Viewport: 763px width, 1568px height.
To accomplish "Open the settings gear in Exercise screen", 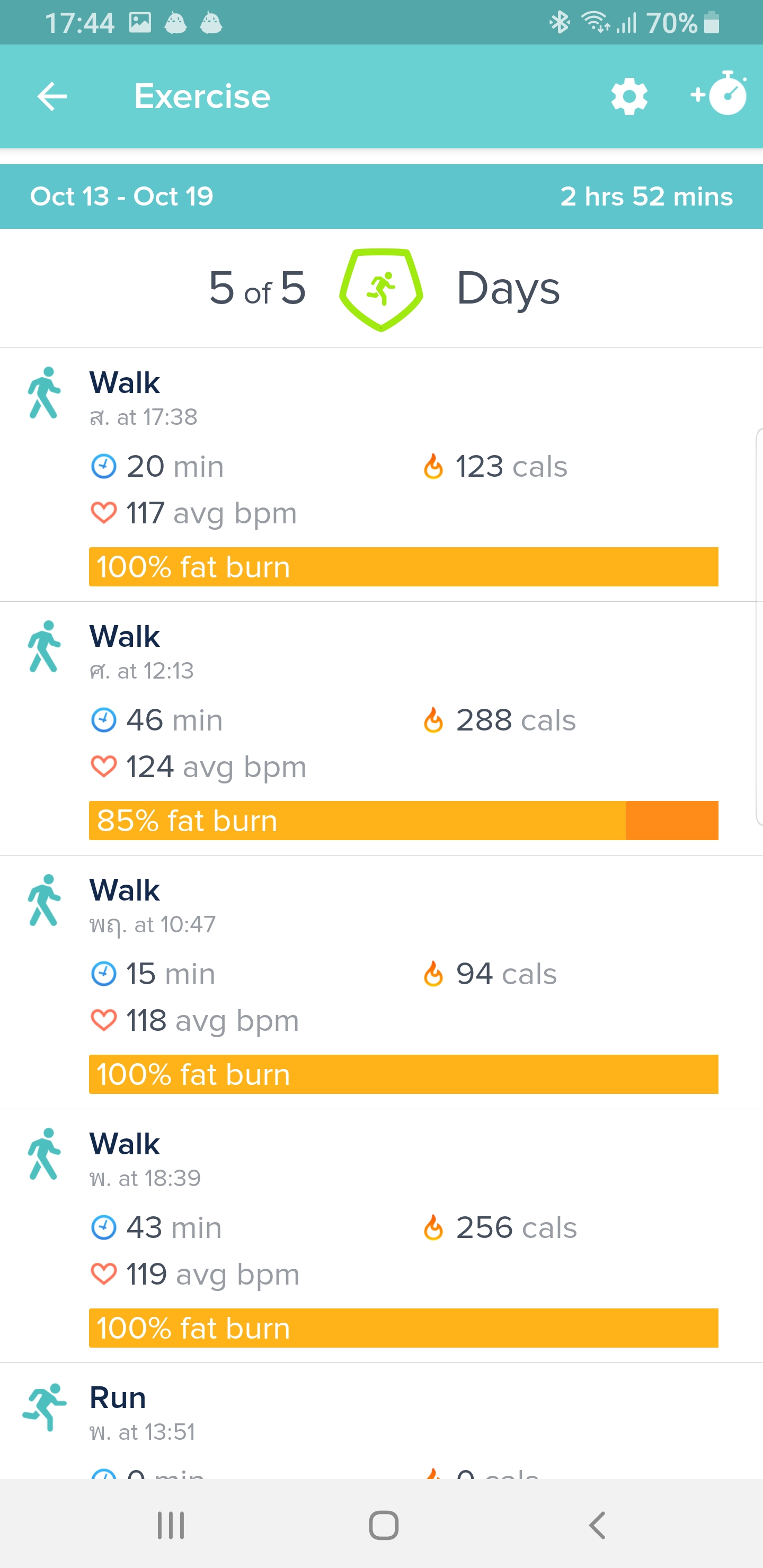I will (x=628, y=95).
